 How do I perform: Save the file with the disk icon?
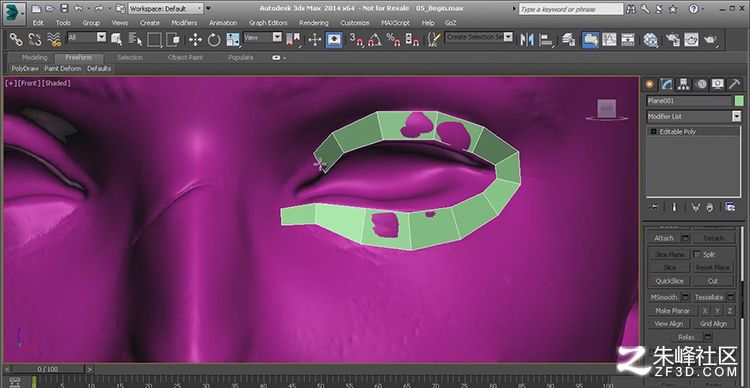64,9
